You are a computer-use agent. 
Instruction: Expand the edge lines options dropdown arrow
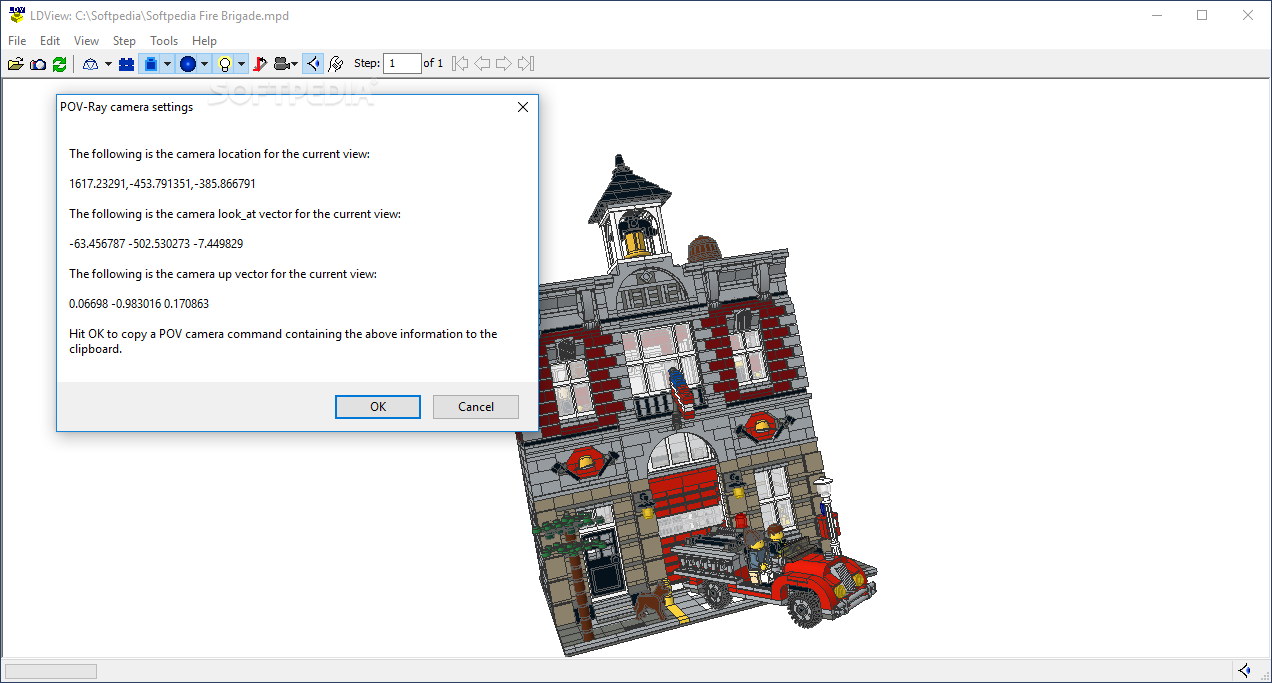click(167, 64)
